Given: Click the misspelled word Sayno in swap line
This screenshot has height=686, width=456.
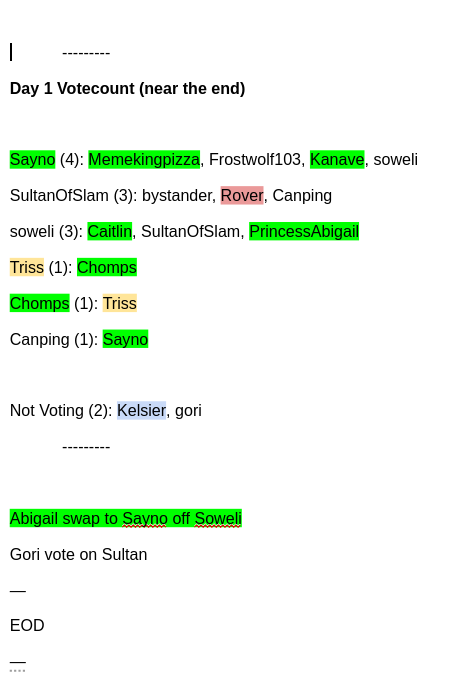Looking at the screenshot, I should (x=144, y=518).
